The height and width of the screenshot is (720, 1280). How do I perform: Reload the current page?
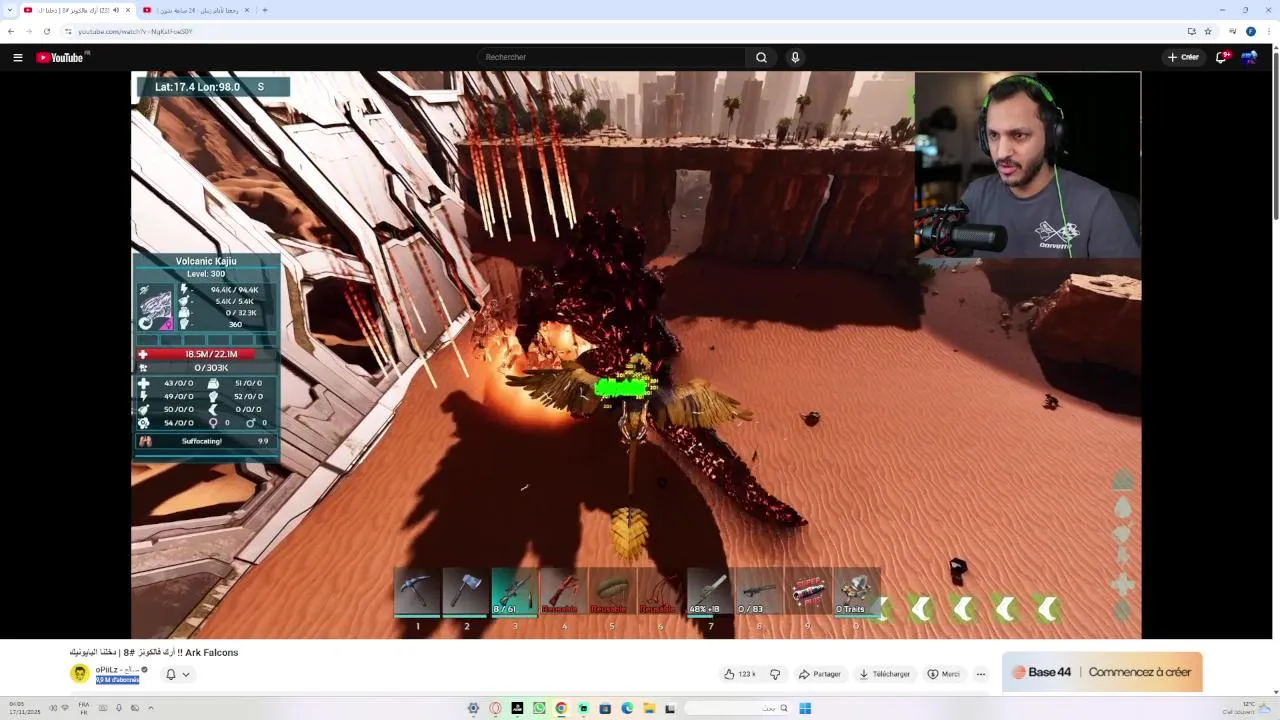(47, 31)
